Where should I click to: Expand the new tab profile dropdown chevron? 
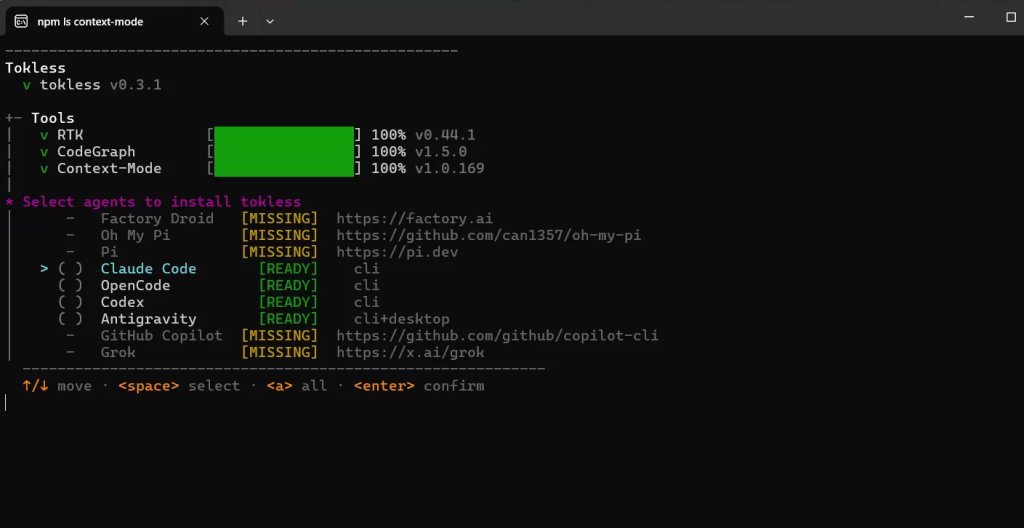click(x=270, y=22)
